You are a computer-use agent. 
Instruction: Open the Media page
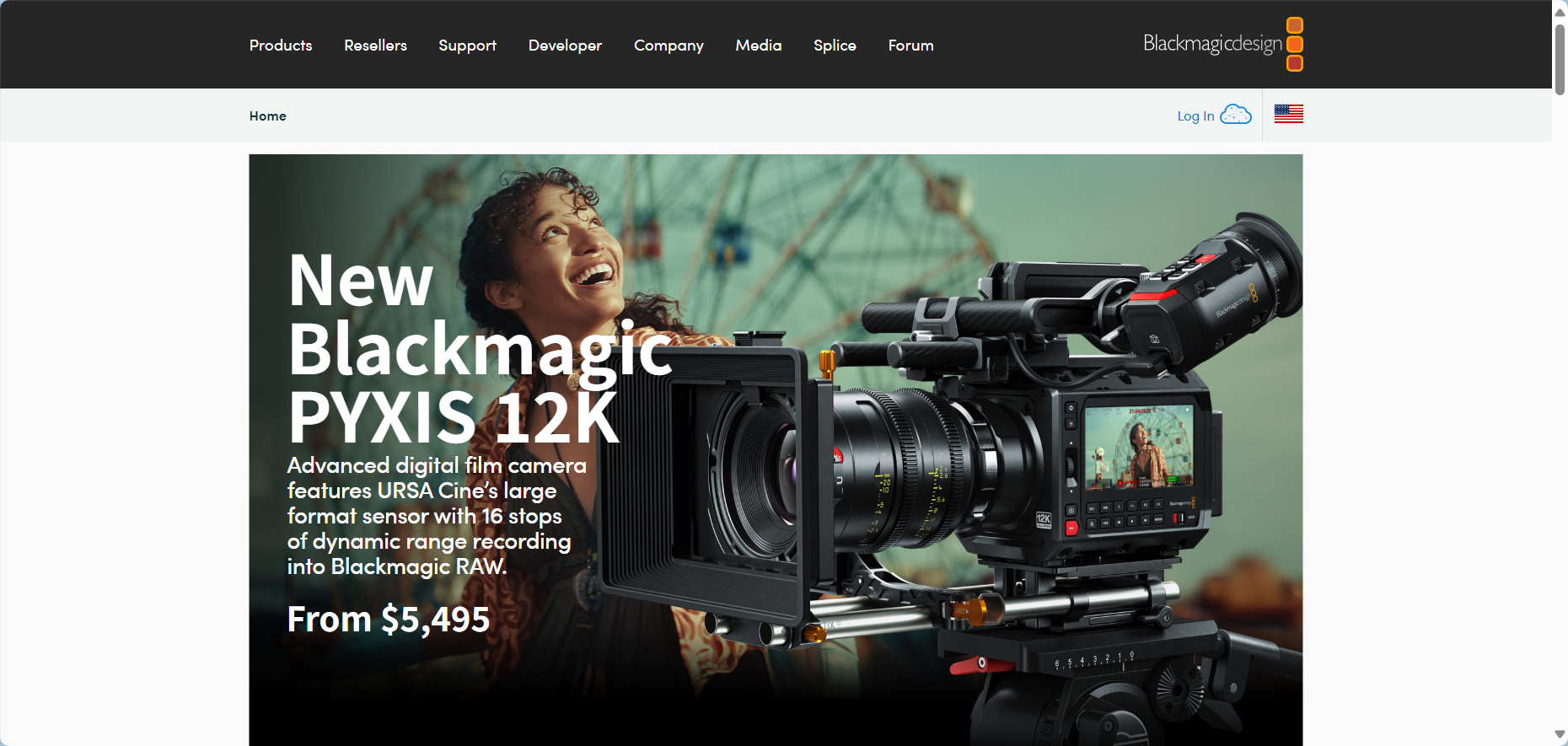pos(759,46)
